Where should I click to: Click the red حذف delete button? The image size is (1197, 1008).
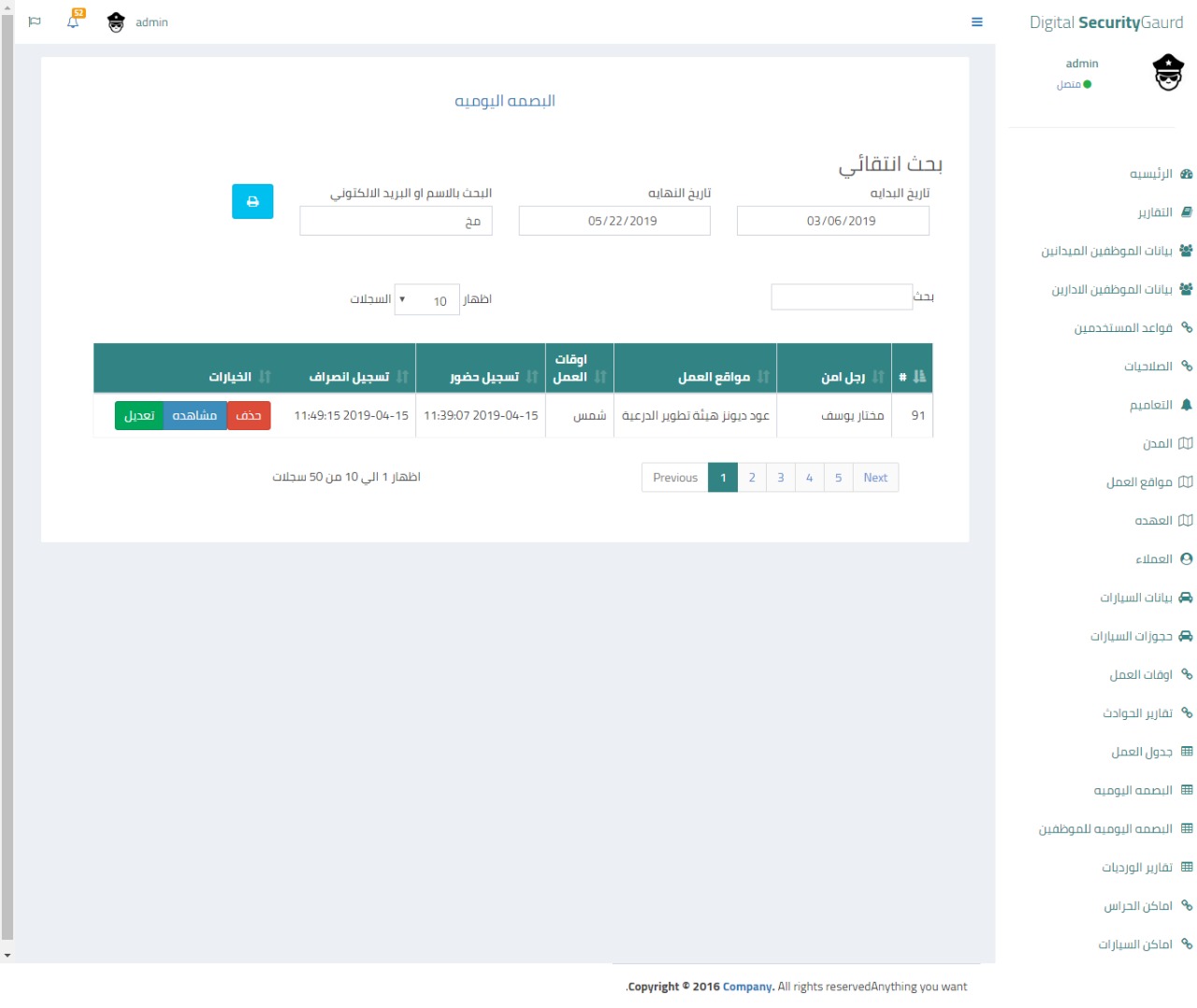[249, 416]
